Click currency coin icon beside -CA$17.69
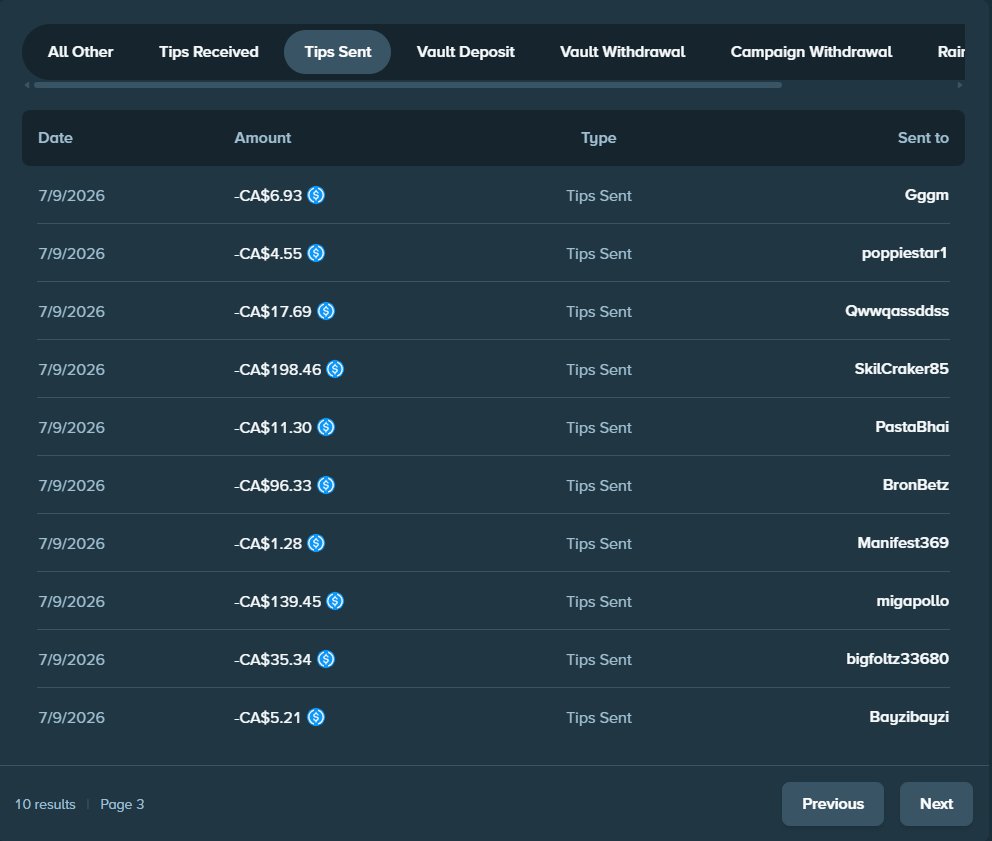Image resolution: width=992 pixels, height=841 pixels. (326, 311)
